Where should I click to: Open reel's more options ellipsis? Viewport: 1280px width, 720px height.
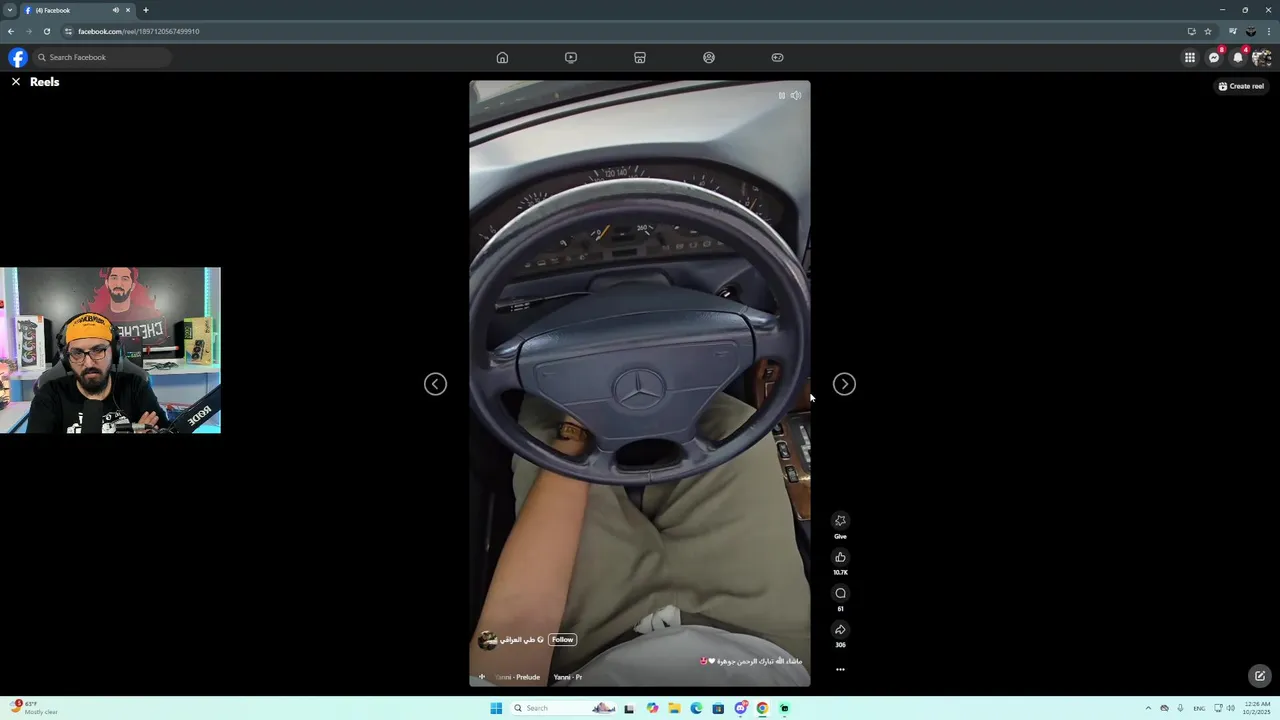[x=840, y=670]
